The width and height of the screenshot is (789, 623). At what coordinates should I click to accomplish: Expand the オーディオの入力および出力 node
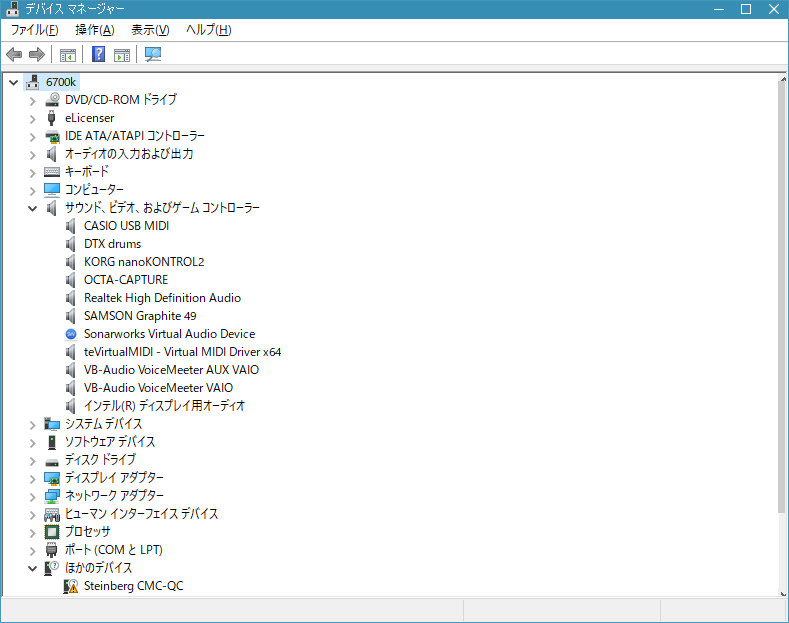point(33,155)
